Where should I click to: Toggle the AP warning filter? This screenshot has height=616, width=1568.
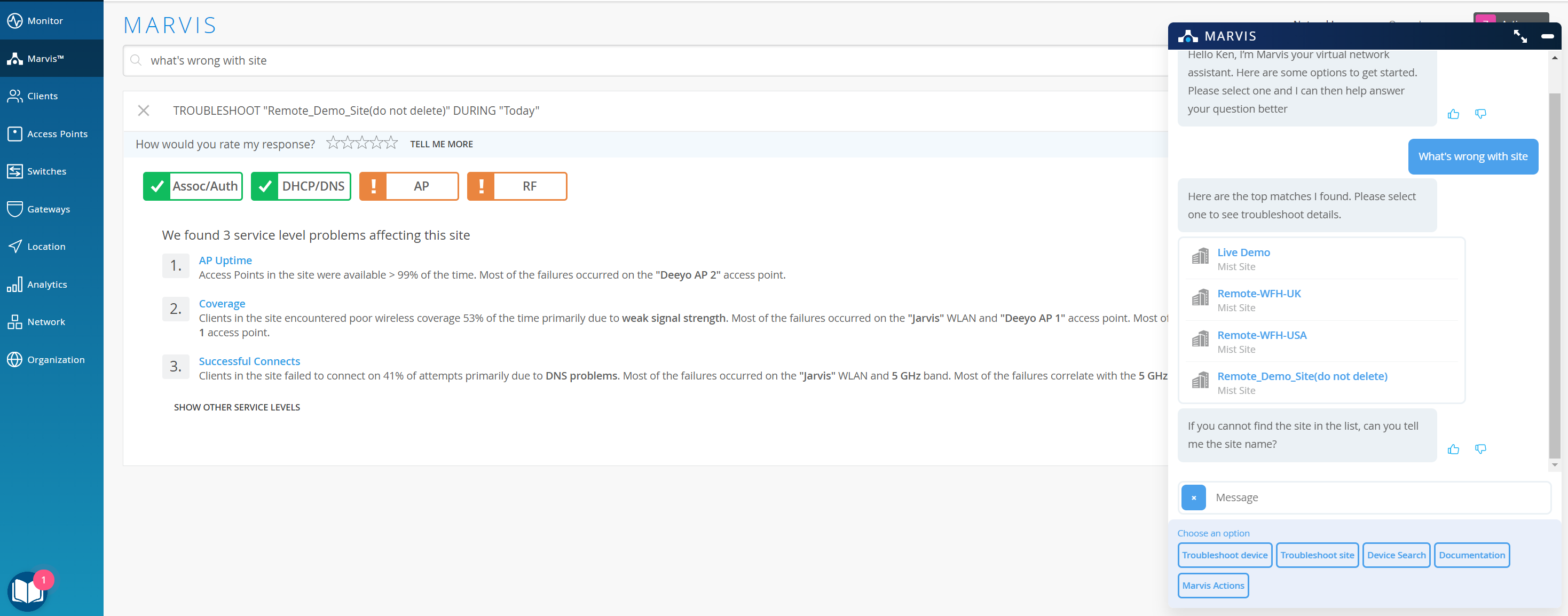click(408, 186)
